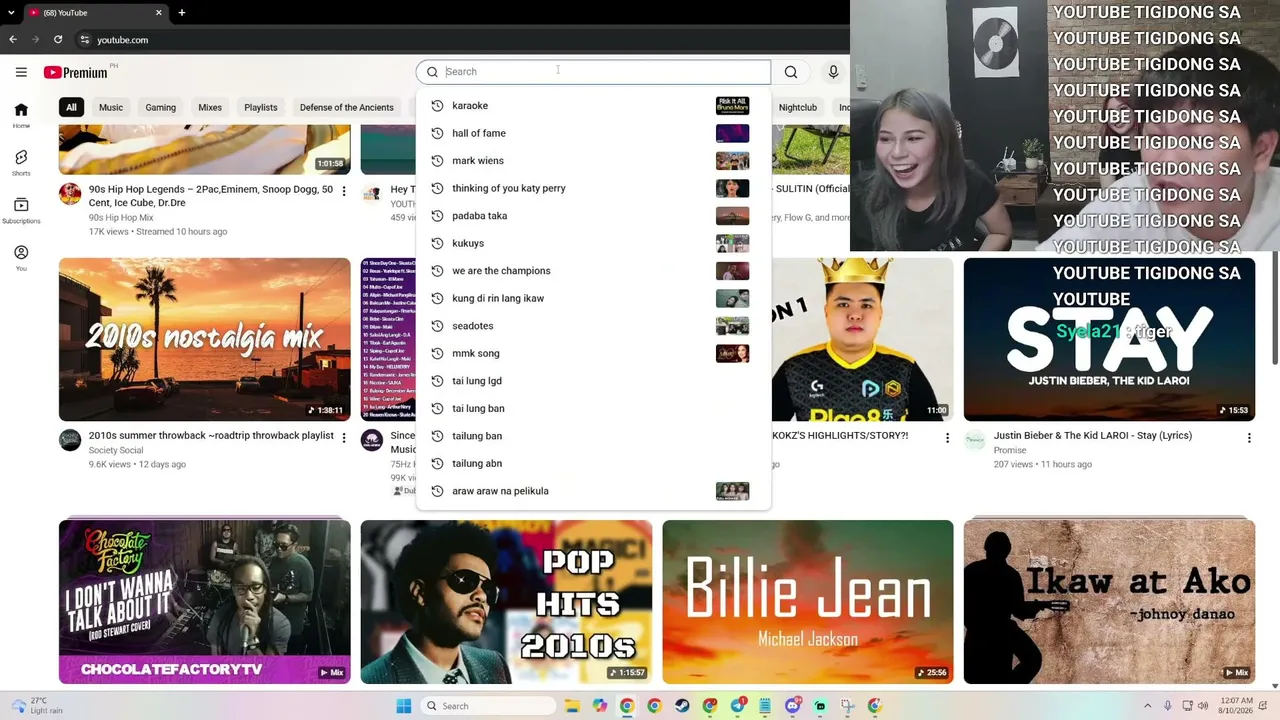Choose the padaba taka suggestion
The image size is (1280, 720).
593,216
